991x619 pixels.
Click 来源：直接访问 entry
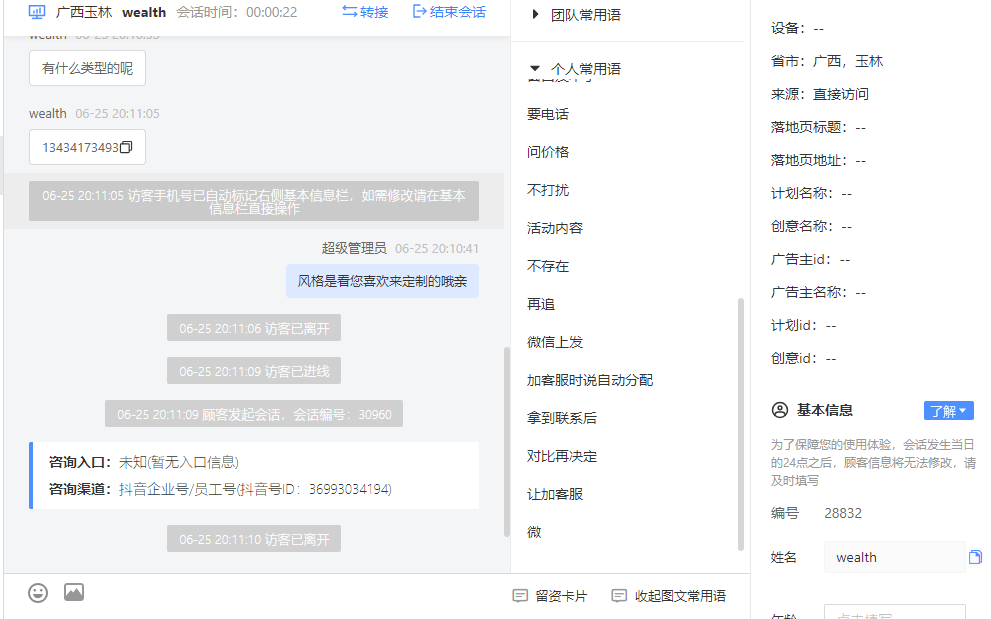point(820,94)
